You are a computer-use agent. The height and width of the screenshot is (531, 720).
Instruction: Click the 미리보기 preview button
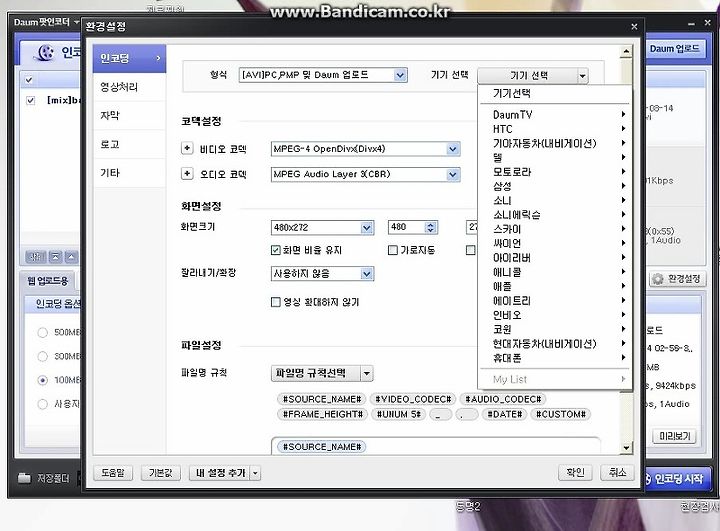pyautogui.click(x=675, y=436)
